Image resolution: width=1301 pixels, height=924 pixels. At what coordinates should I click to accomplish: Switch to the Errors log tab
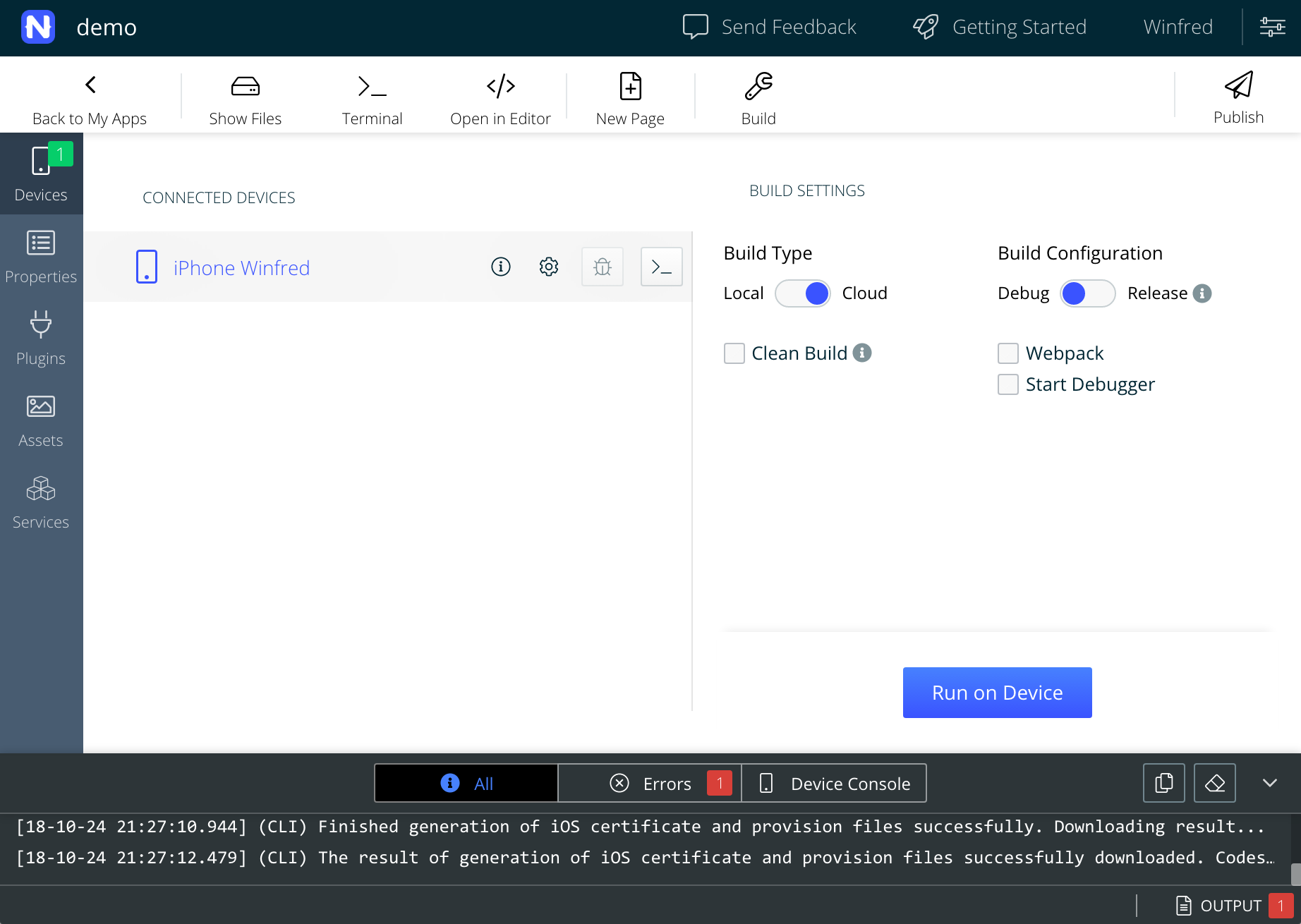pyautogui.click(x=650, y=784)
